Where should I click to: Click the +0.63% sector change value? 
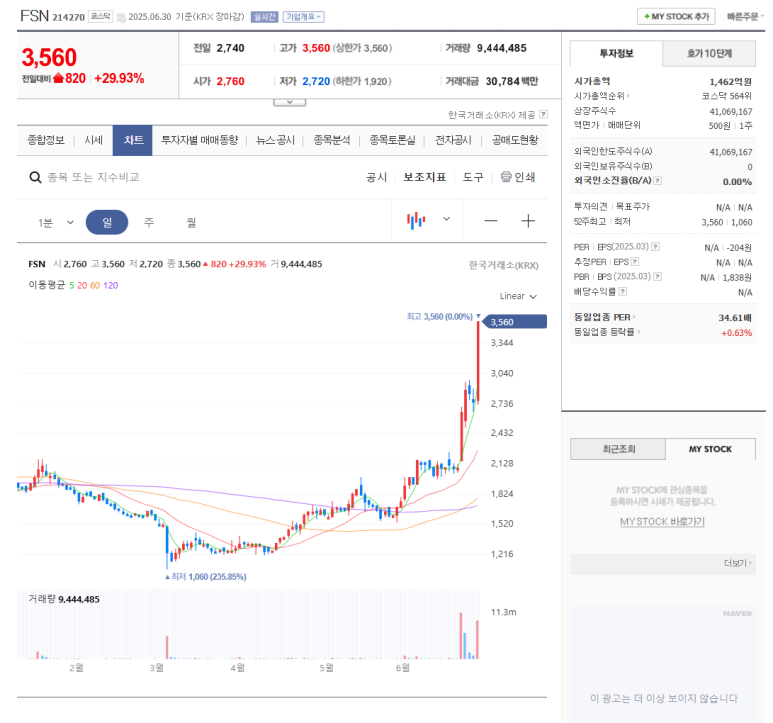click(x=737, y=333)
